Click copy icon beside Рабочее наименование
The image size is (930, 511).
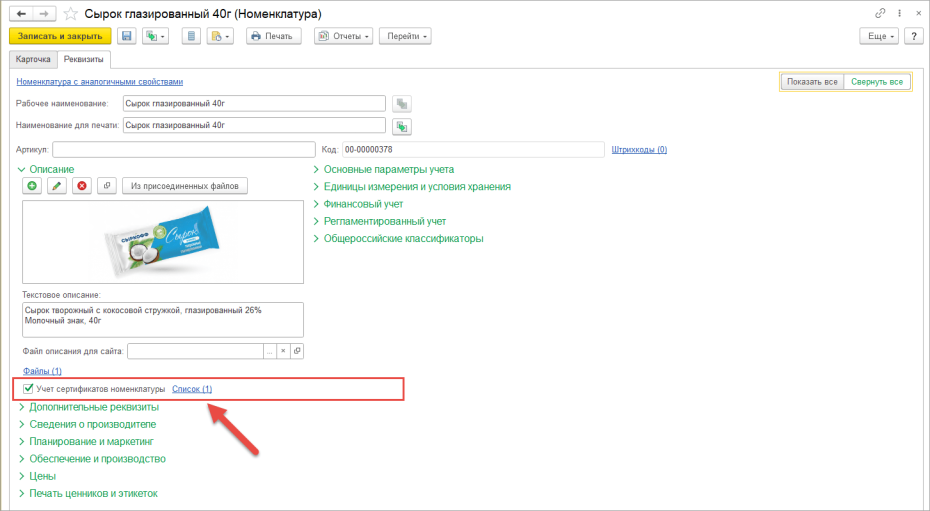pos(402,104)
